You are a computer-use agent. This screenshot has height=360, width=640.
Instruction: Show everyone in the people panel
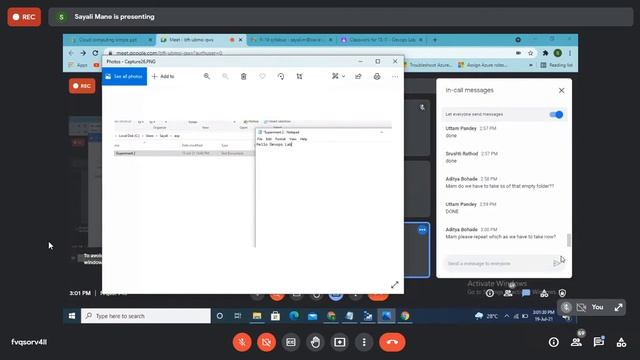click(x=576, y=342)
